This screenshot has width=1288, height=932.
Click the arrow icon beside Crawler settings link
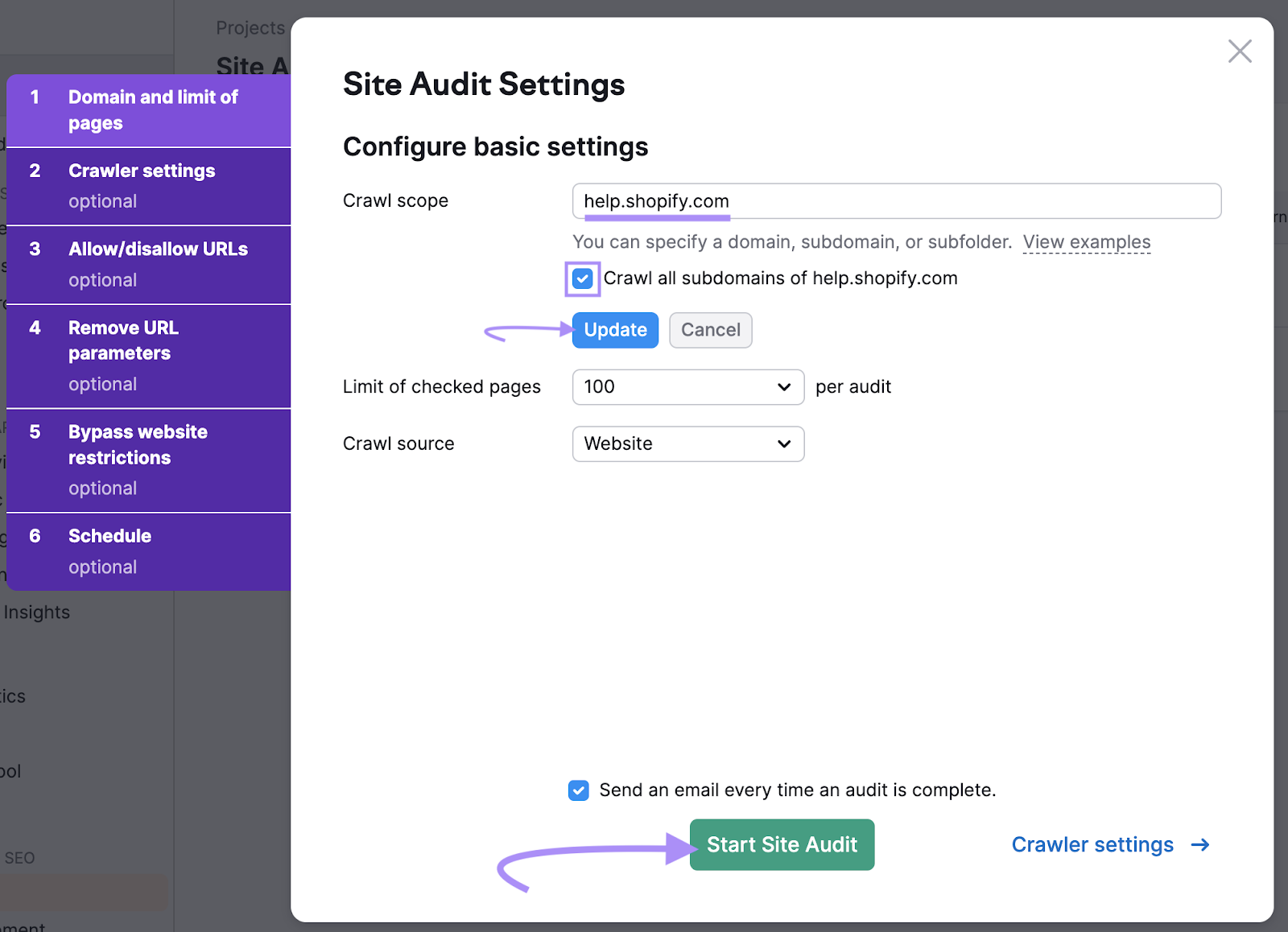click(x=1200, y=844)
